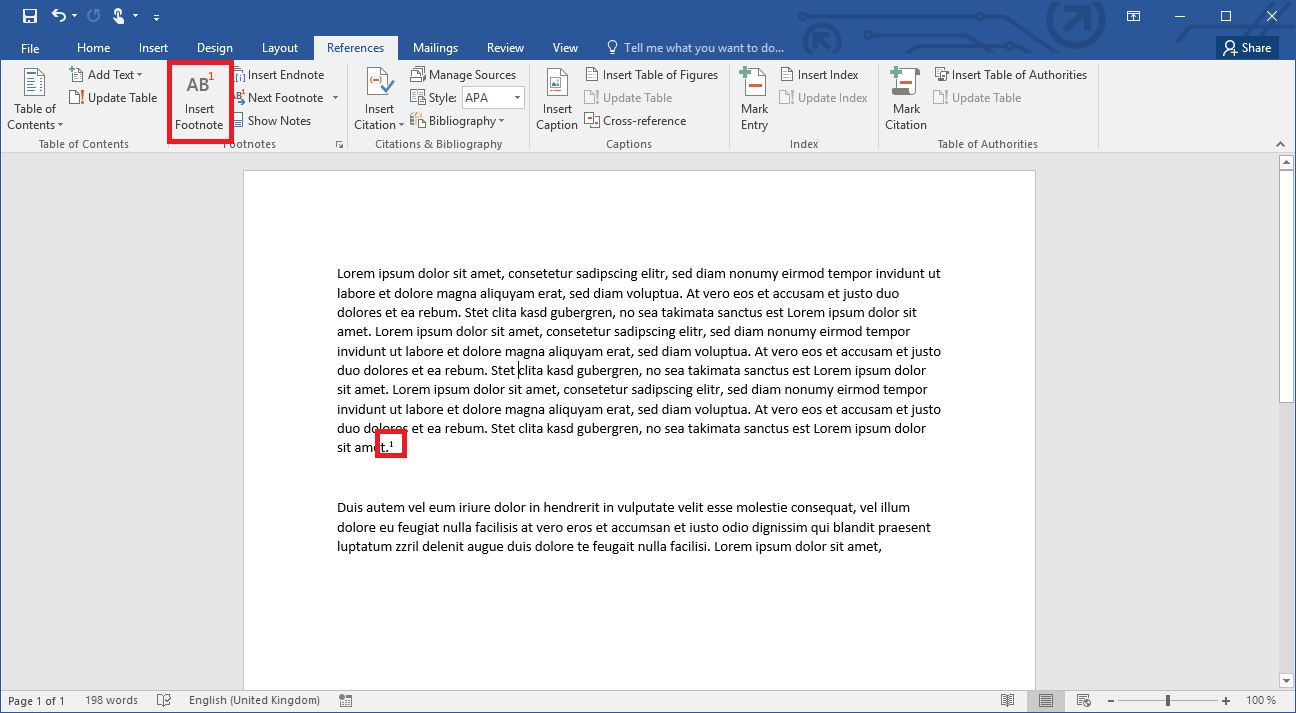Screen dimensions: 1296x713
Task: Click the Insert Endnote icon
Action: (x=280, y=74)
